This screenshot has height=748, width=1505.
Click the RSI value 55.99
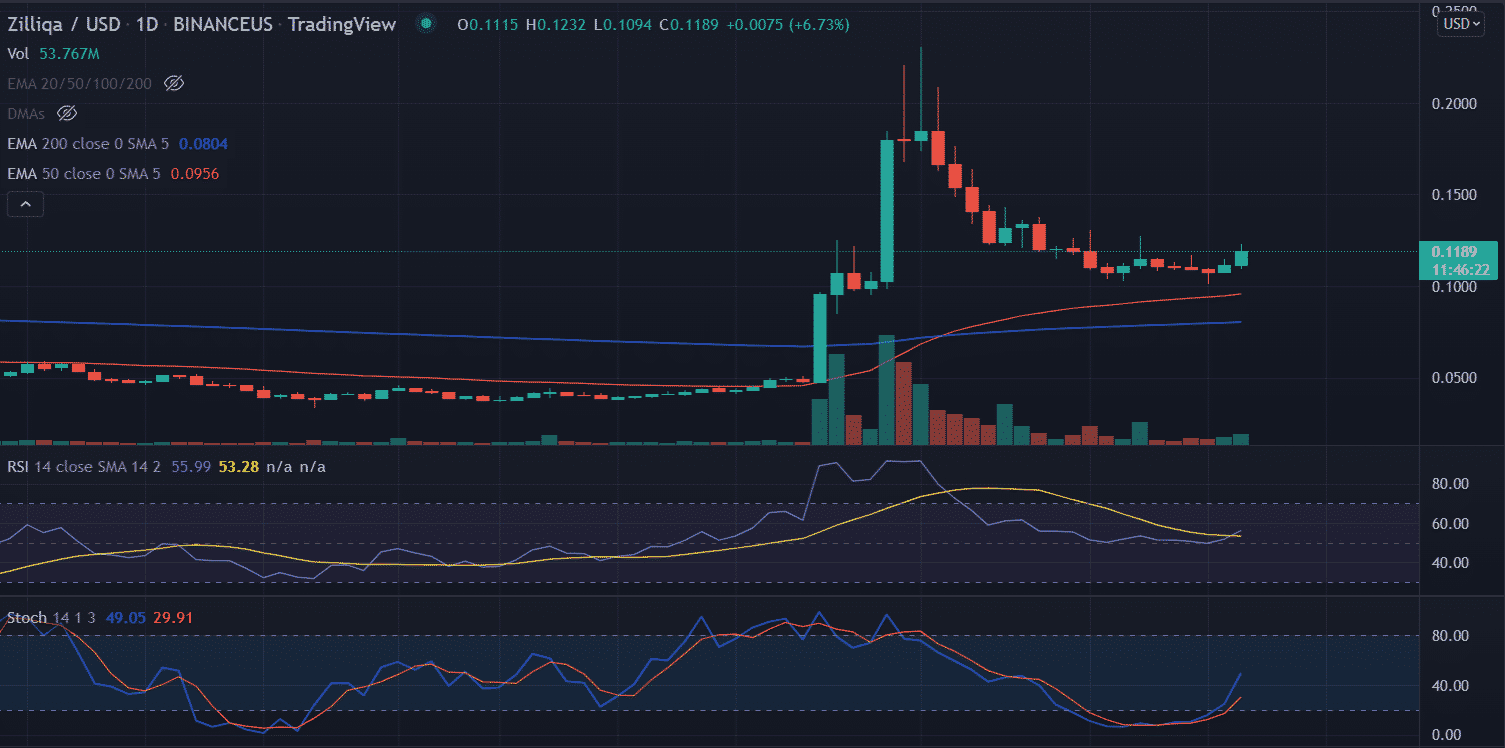(x=190, y=467)
